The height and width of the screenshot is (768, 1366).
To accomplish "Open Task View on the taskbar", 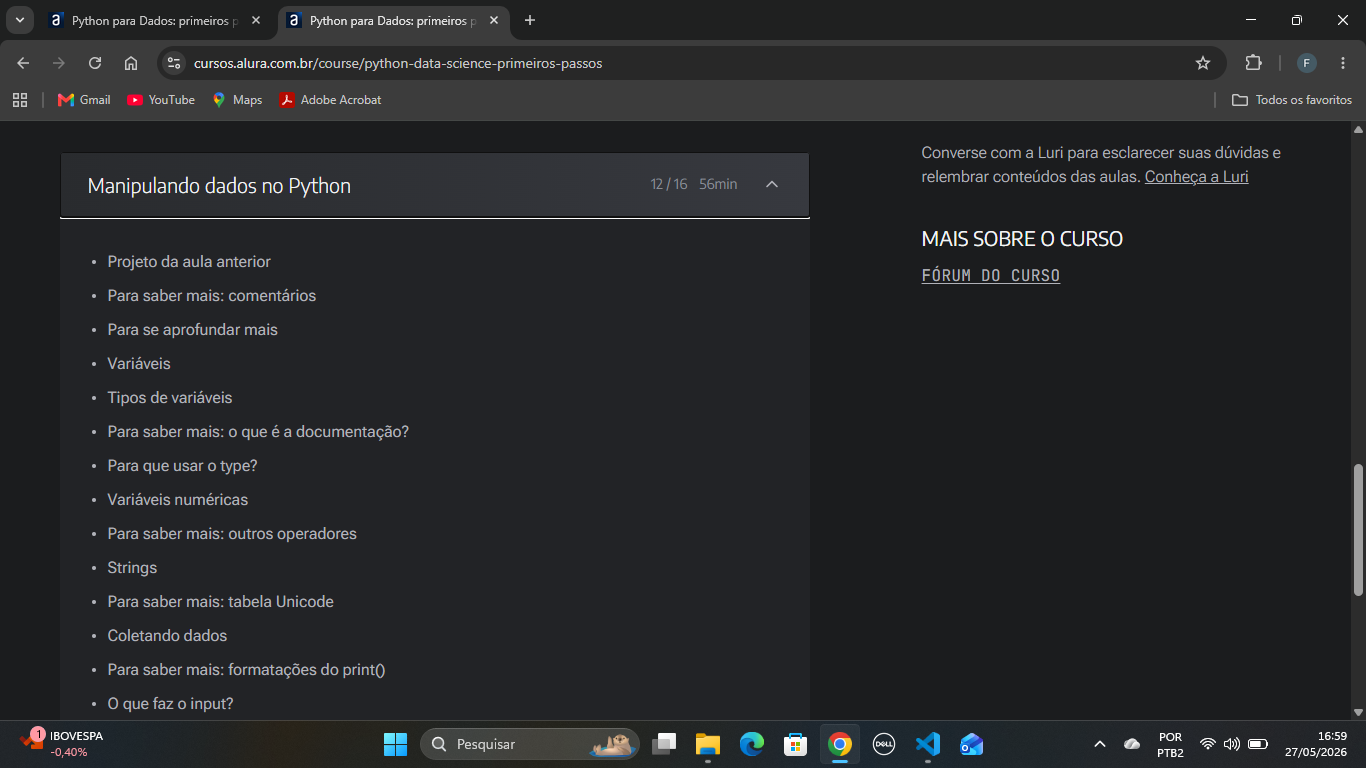I will (x=664, y=744).
